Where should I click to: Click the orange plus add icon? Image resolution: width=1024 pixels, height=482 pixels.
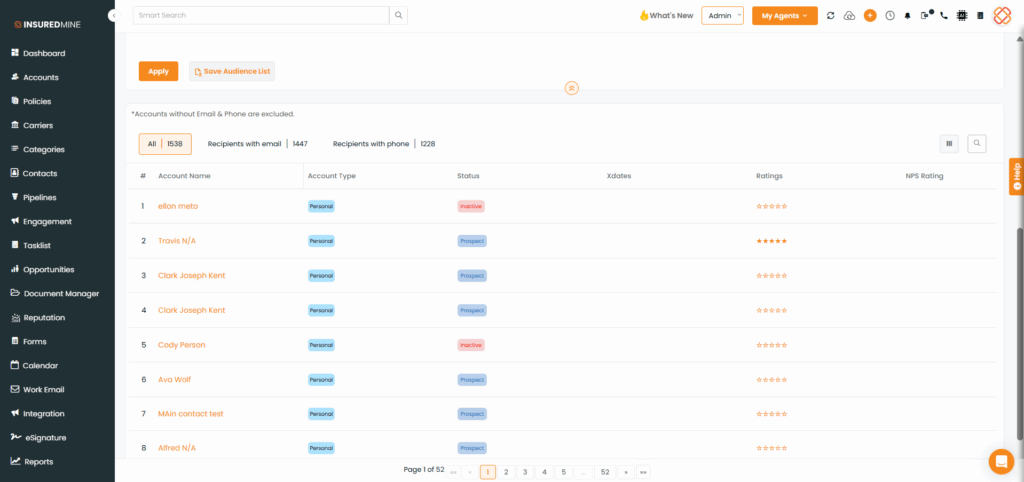coord(870,16)
